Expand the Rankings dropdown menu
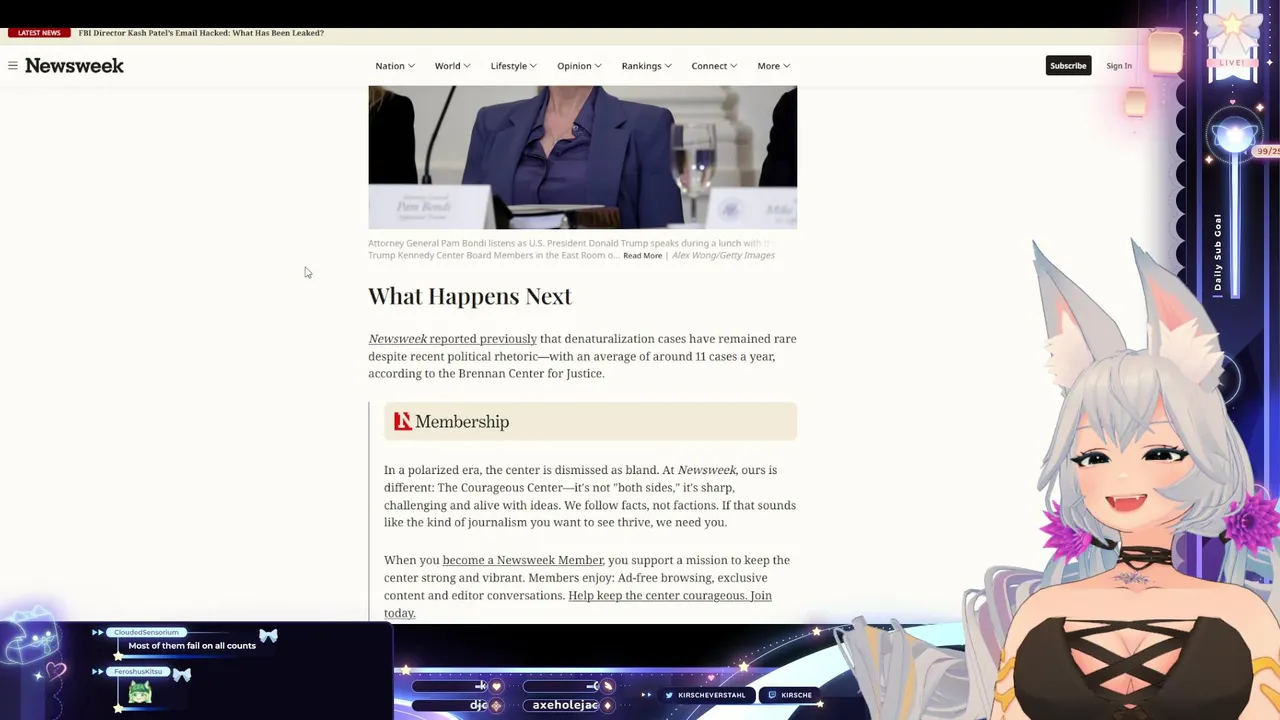This screenshot has width=1280, height=720. (646, 66)
